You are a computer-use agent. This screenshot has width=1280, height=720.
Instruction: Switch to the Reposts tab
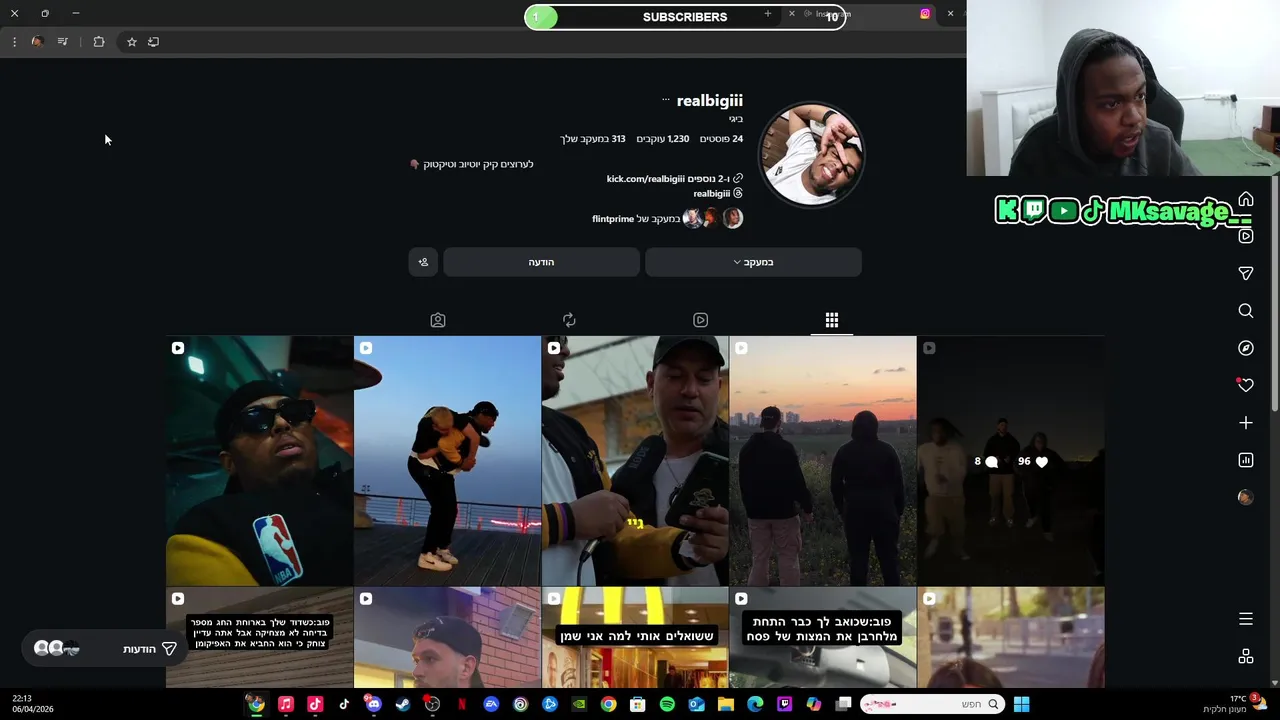(569, 320)
